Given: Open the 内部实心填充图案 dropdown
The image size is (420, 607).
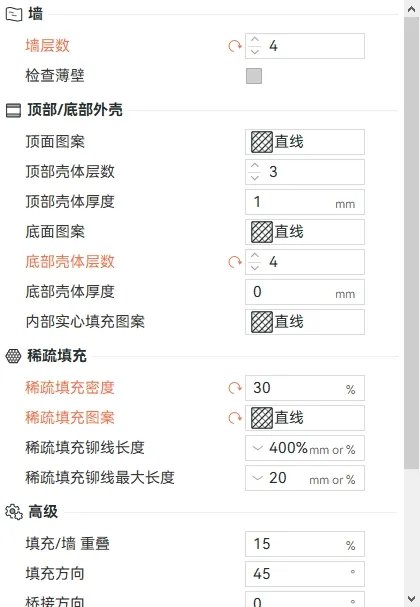Looking at the screenshot, I should 305,322.
